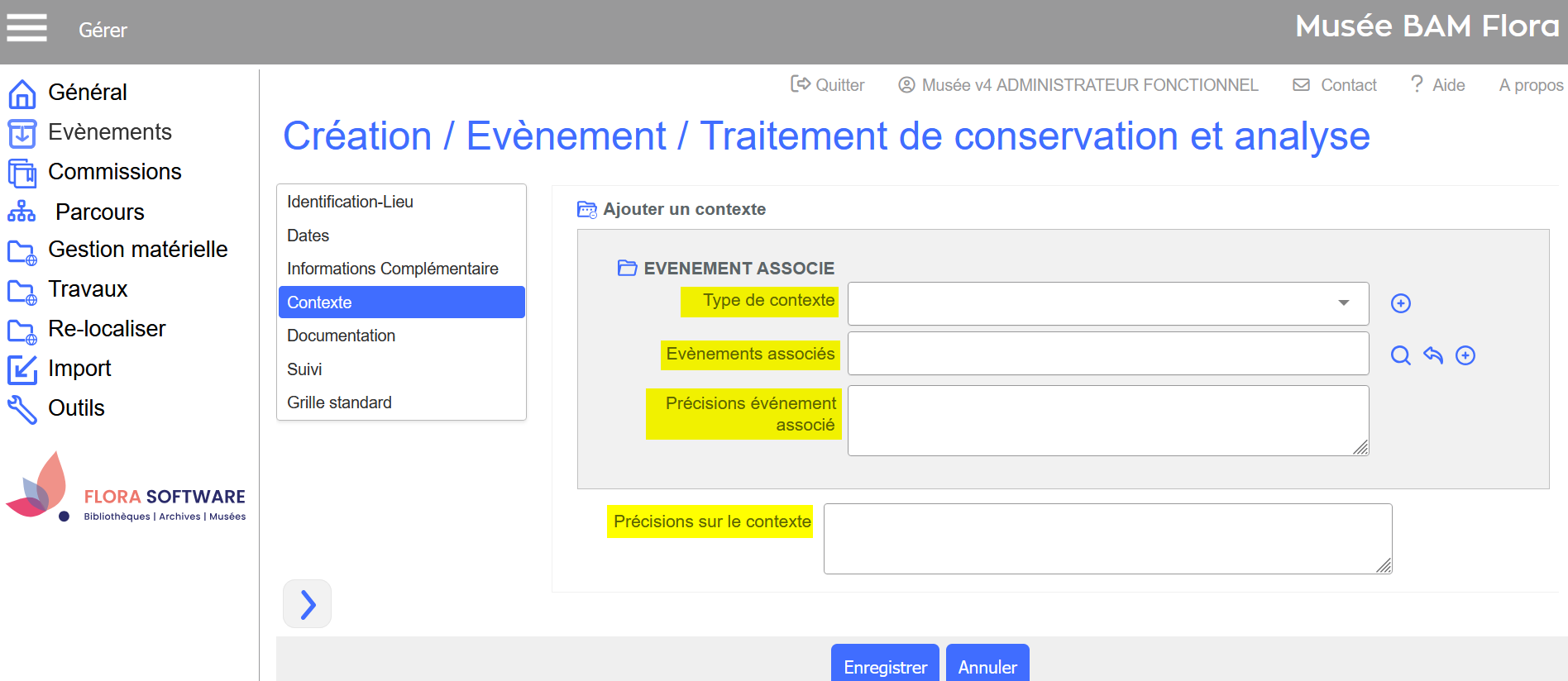Collapse the EVENEMENT ASSOCIE folder section
The width and height of the screenshot is (1568, 681).
pos(627,269)
